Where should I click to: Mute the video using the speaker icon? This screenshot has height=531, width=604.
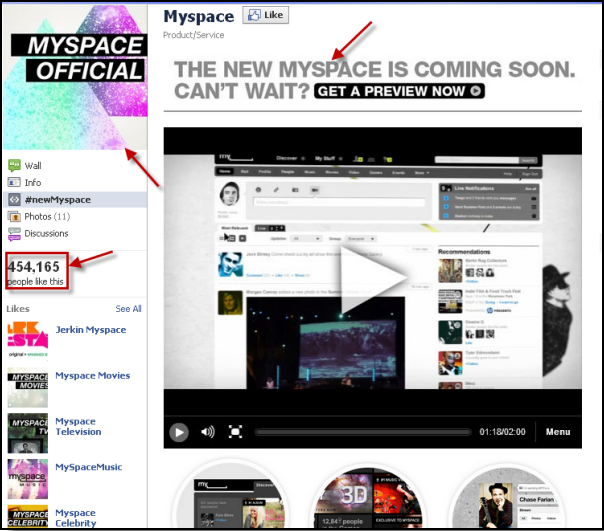point(208,432)
